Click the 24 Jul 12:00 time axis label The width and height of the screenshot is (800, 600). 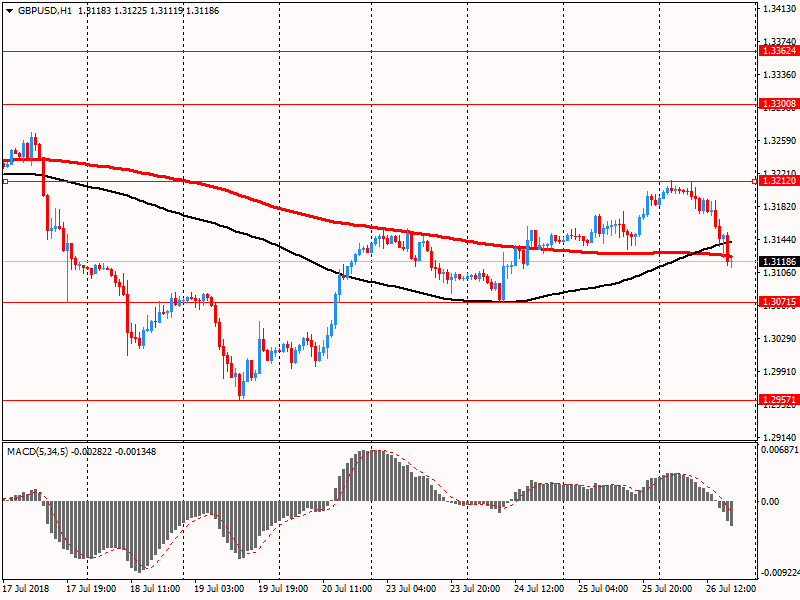(539, 588)
